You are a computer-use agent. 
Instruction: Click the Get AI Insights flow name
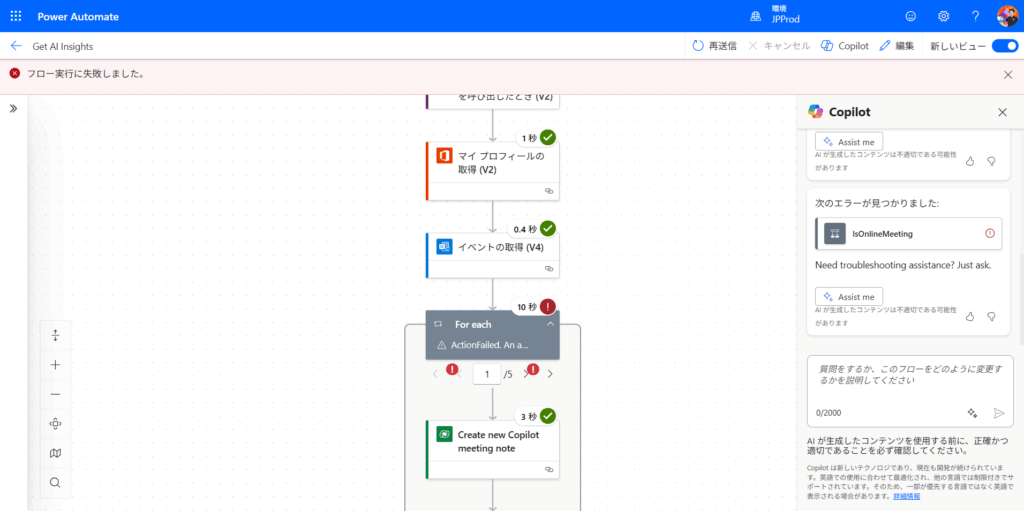point(63,46)
